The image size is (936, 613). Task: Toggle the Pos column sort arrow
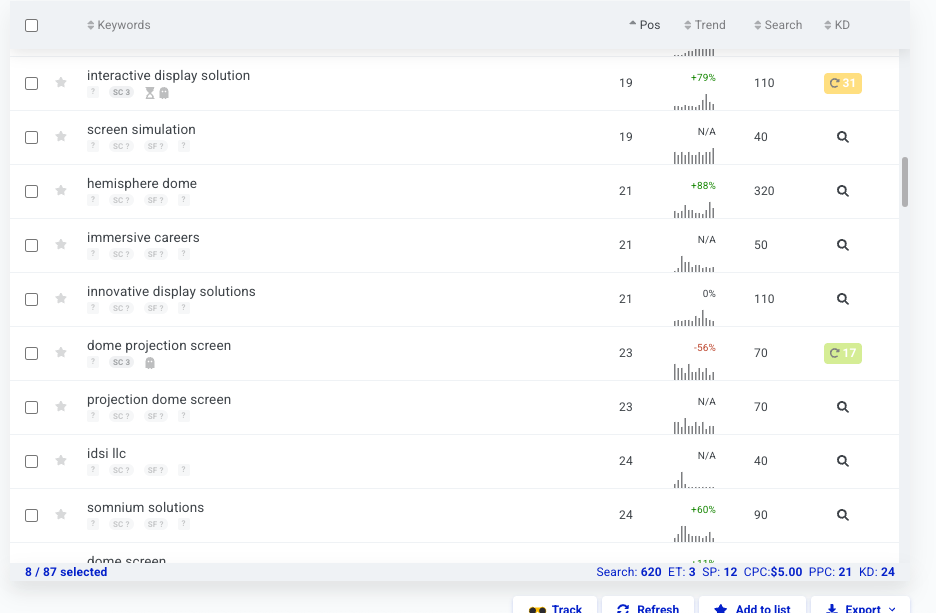tap(633, 24)
